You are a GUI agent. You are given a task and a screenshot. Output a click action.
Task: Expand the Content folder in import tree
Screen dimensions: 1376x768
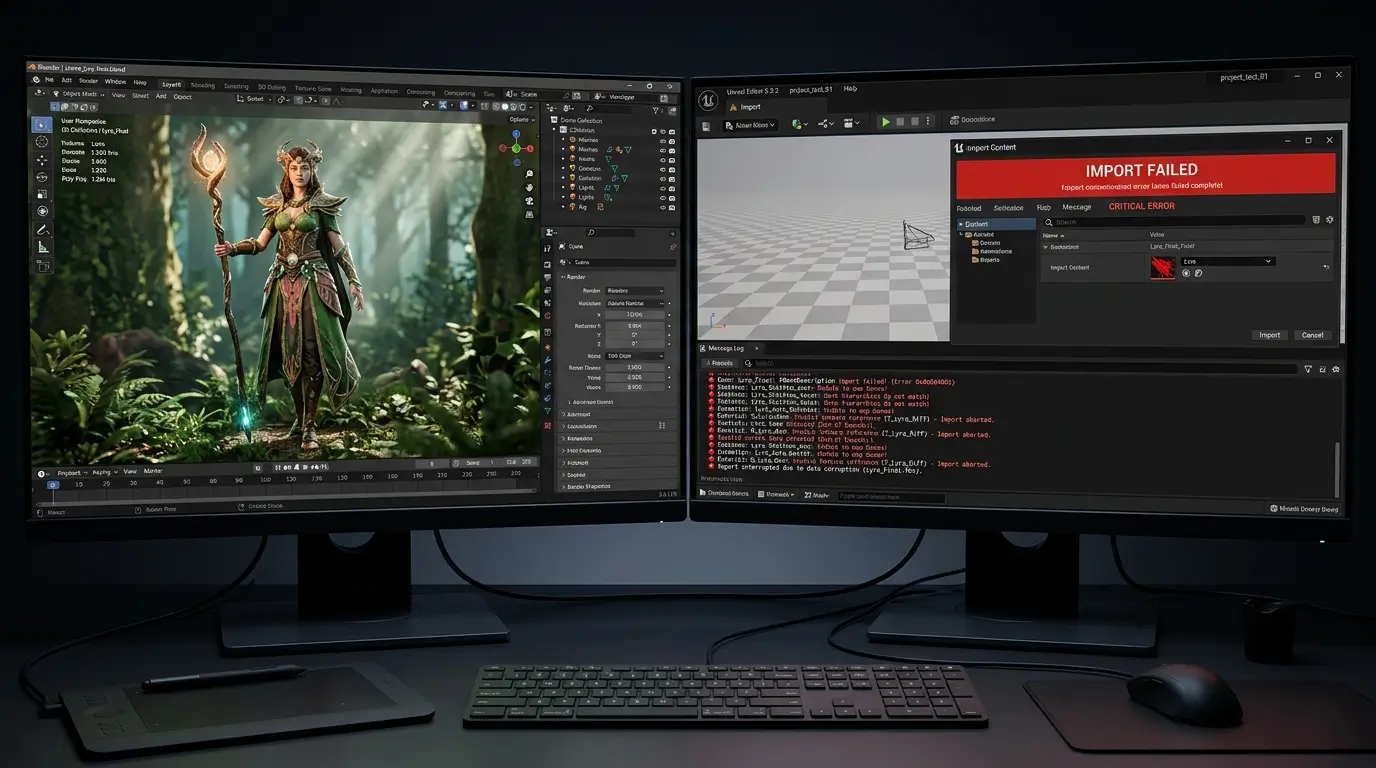coord(961,224)
